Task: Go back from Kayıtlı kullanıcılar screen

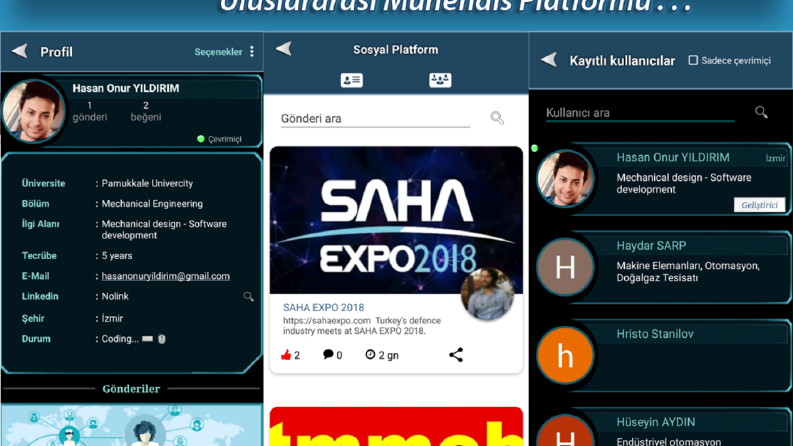Action: pos(549,60)
